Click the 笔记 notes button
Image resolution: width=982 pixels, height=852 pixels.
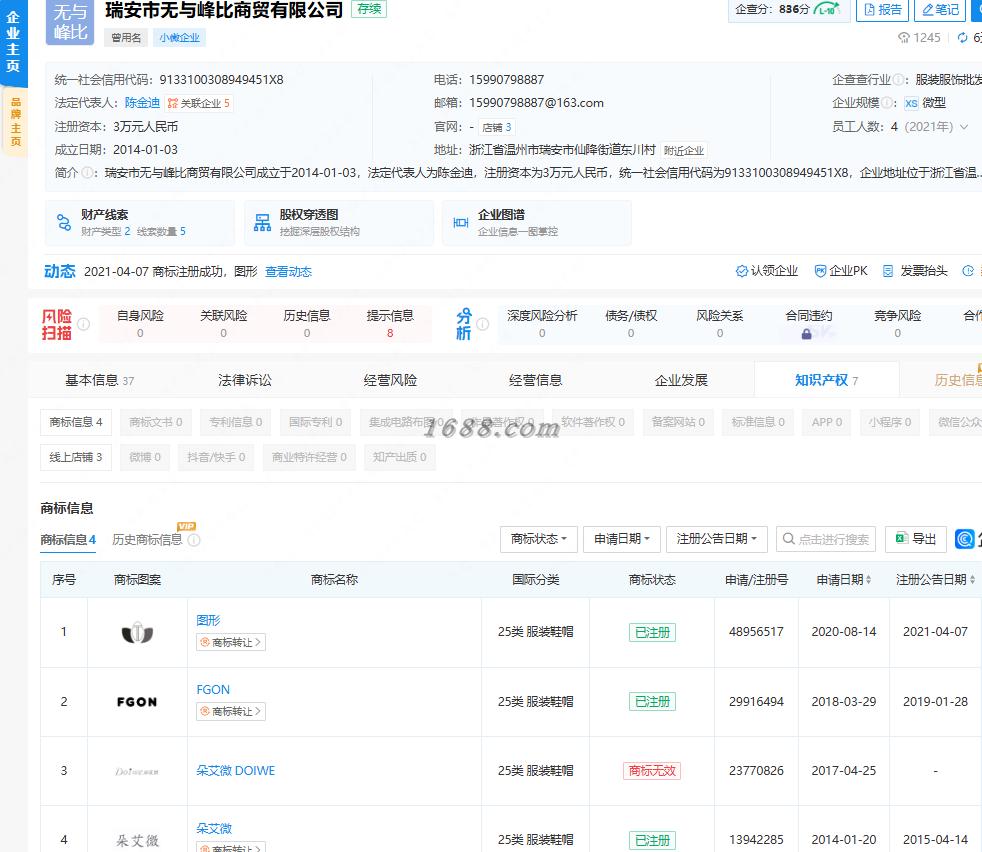click(940, 9)
